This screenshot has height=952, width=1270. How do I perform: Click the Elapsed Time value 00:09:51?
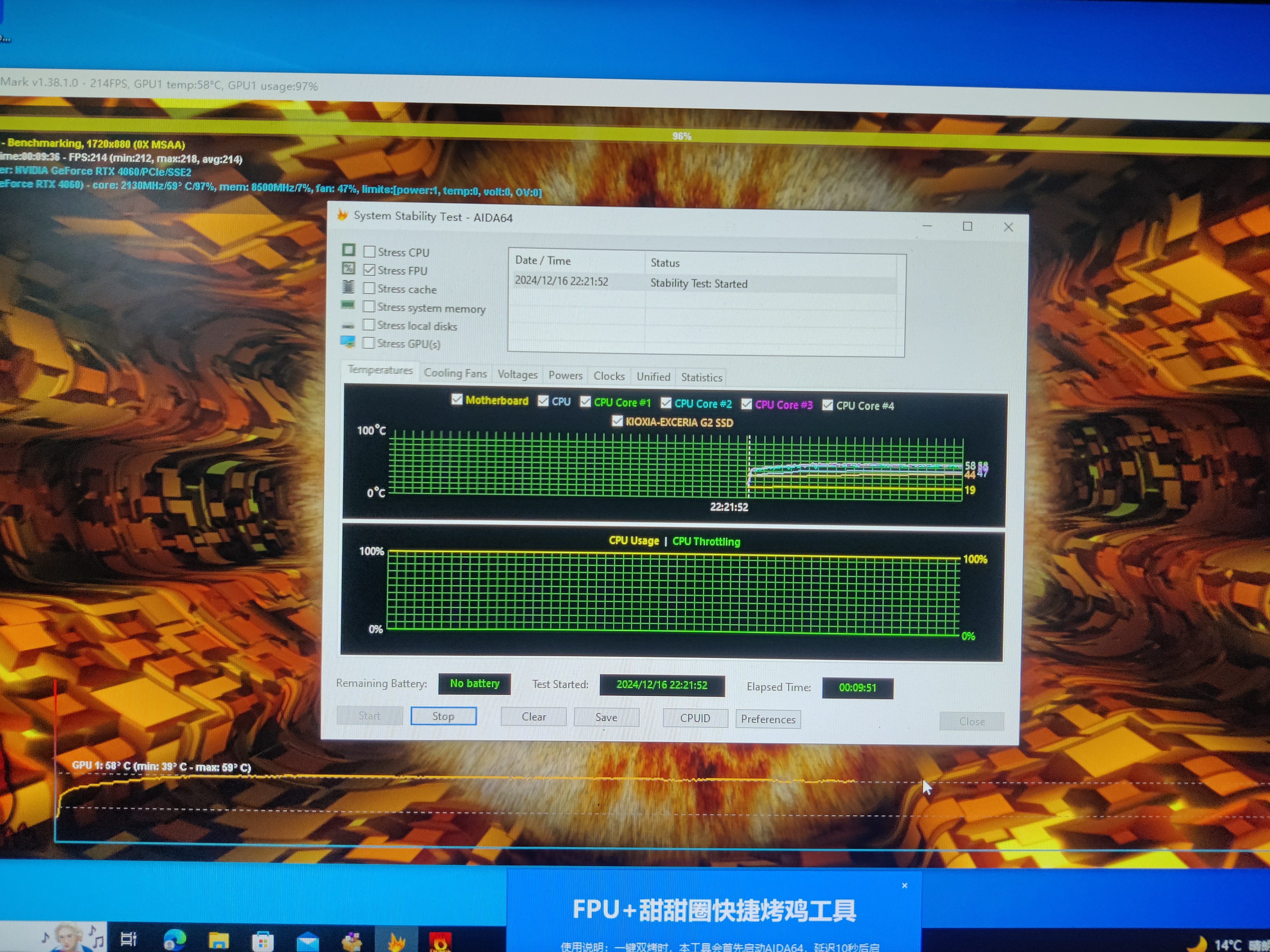(858, 687)
